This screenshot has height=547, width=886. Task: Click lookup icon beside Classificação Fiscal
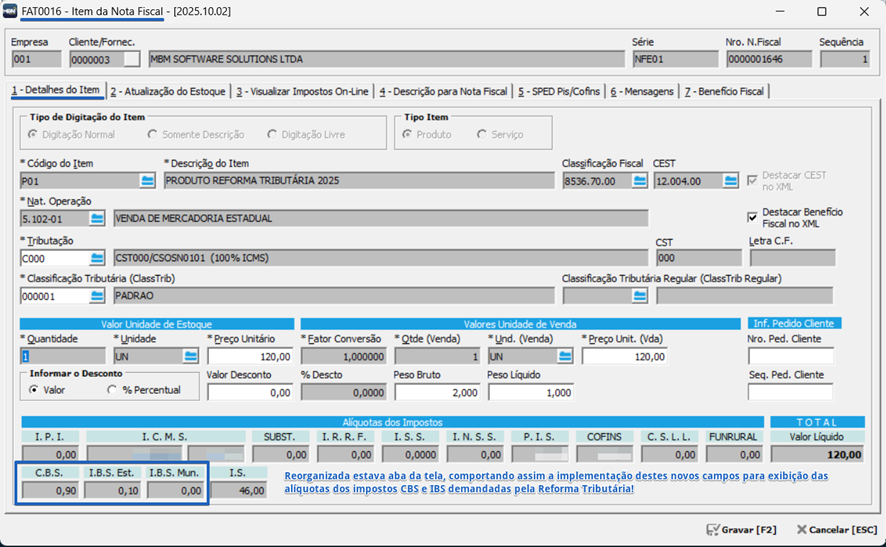[640, 181]
